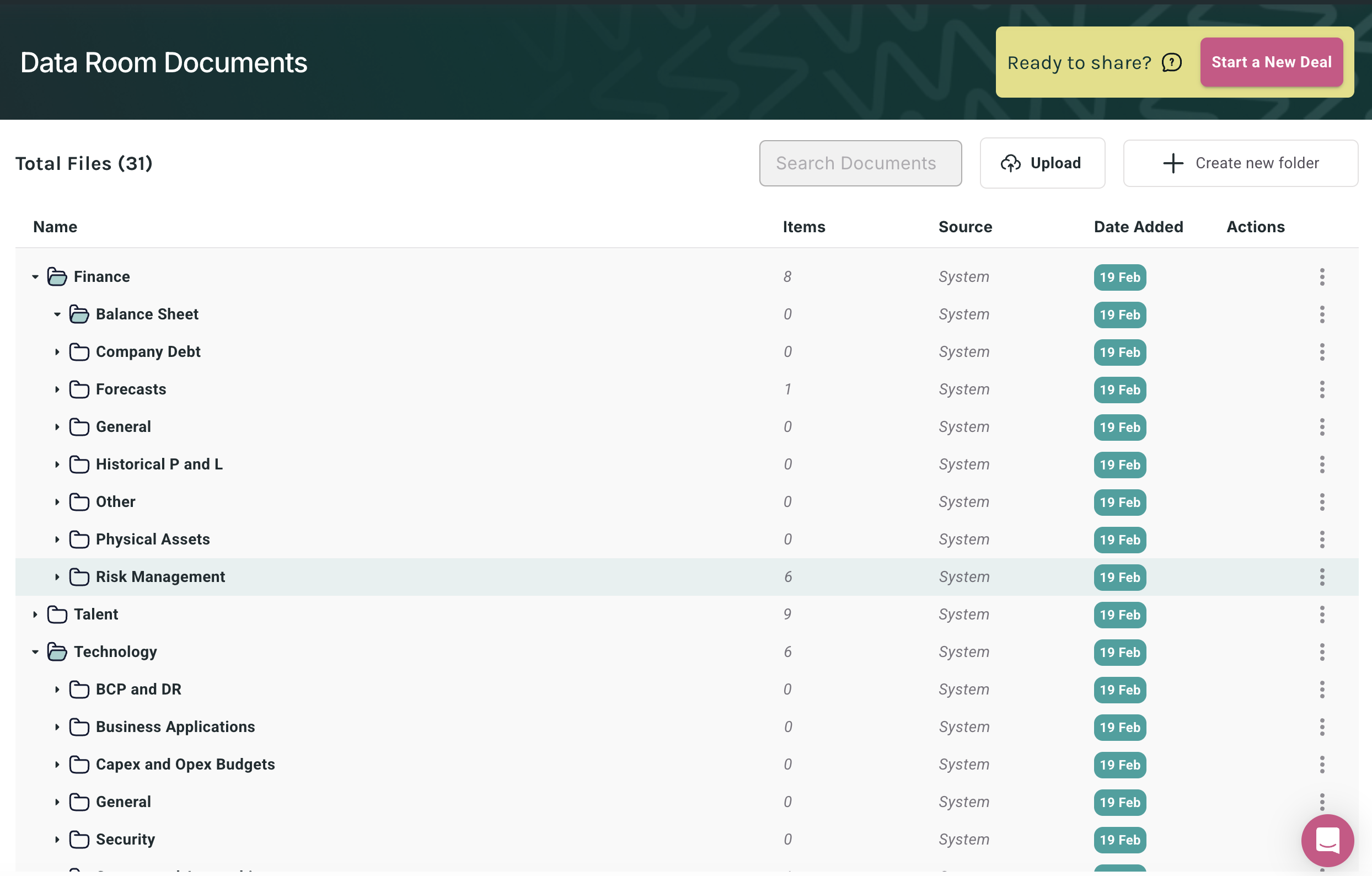Open actions menu for Company Debt row

(1322, 351)
